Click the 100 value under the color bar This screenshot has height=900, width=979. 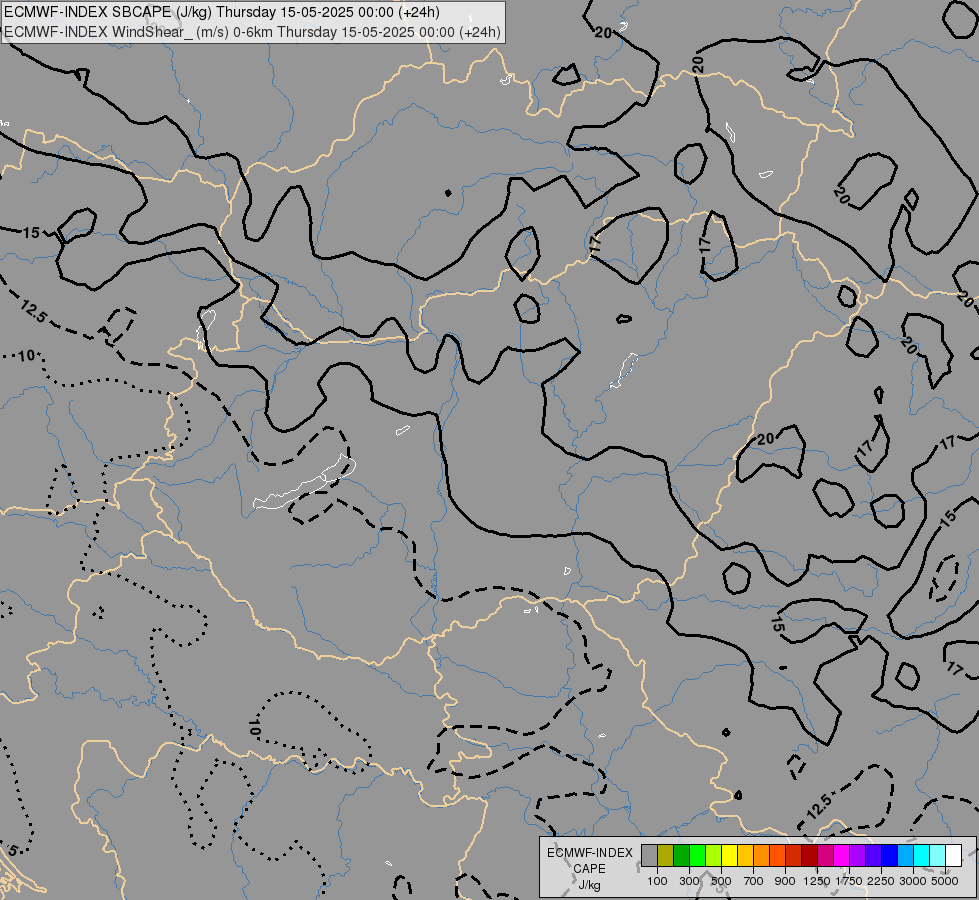pos(657,881)
